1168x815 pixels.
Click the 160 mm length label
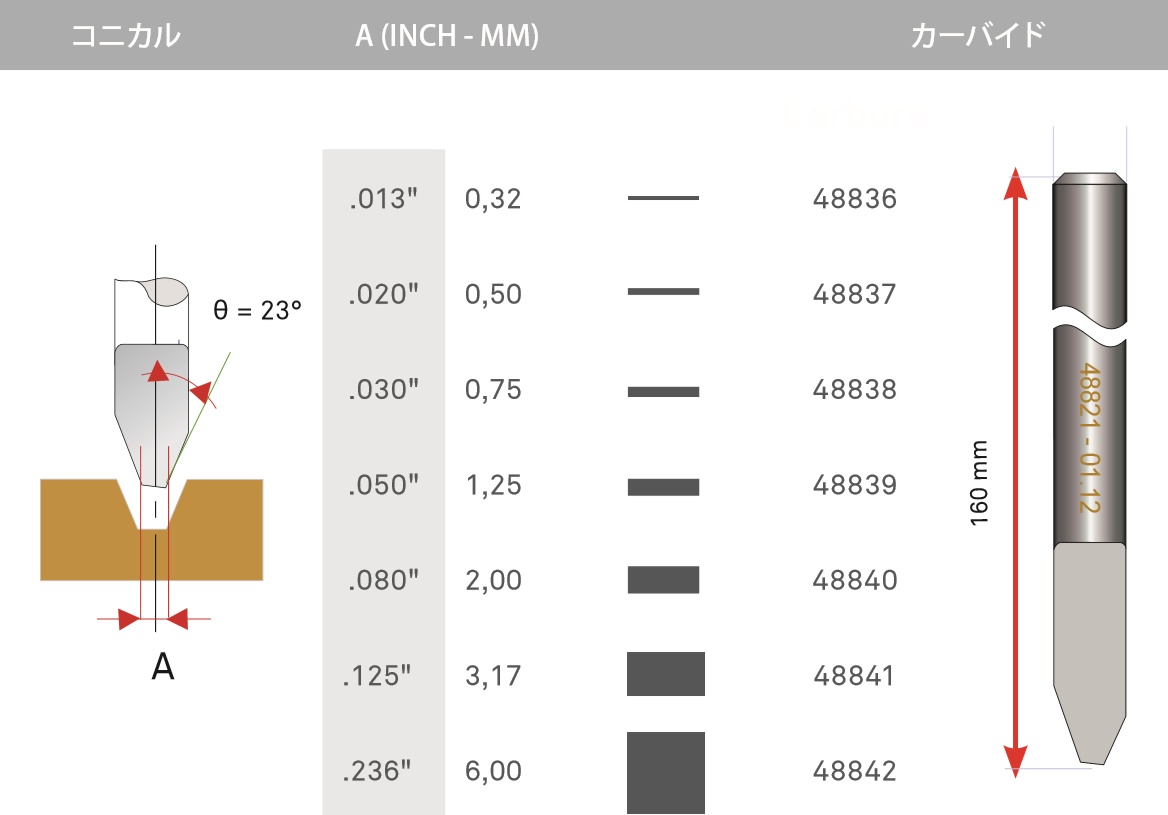point(979,484)
